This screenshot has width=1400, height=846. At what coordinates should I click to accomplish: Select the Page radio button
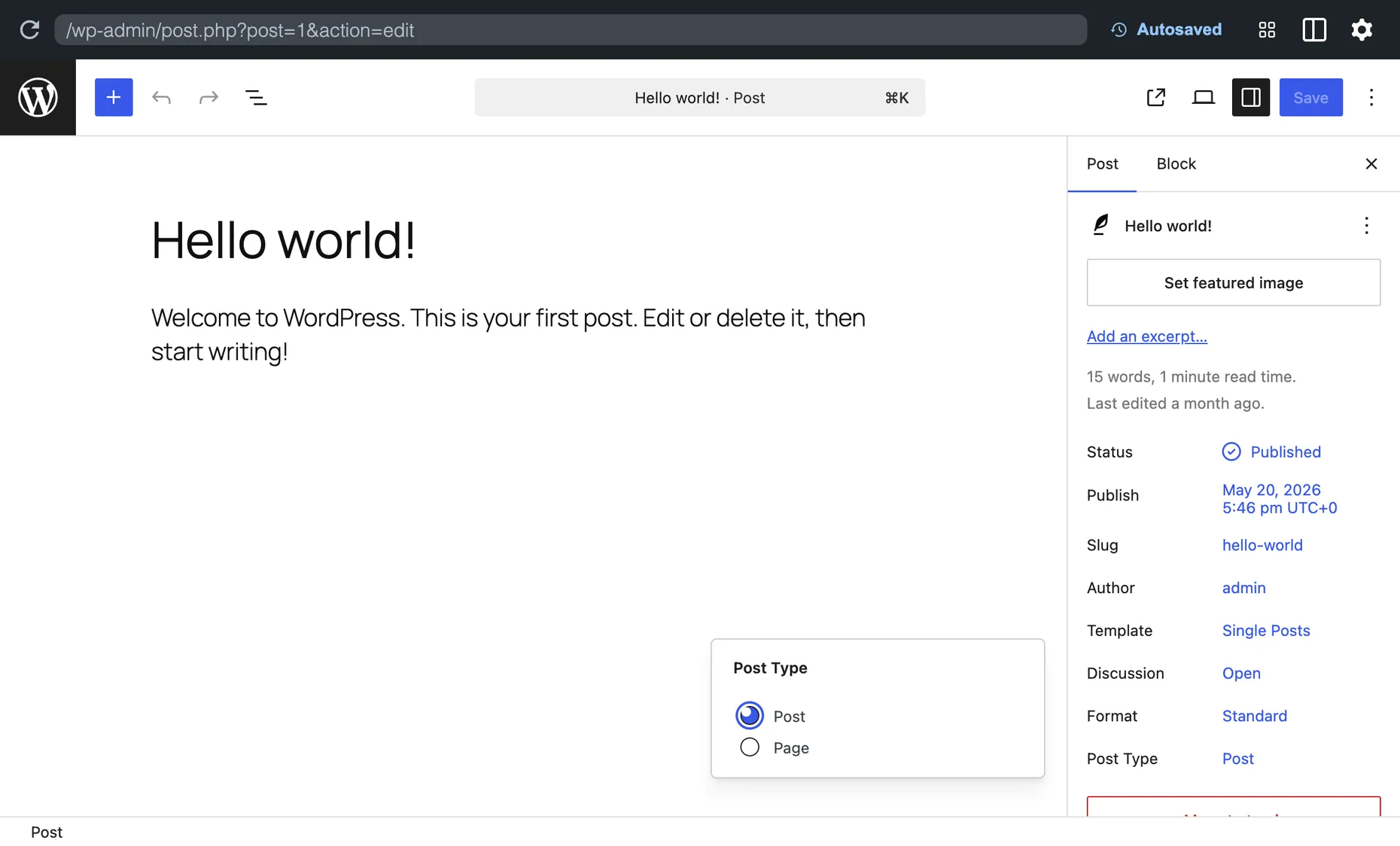pyautogui.click(x=750, y=747)
